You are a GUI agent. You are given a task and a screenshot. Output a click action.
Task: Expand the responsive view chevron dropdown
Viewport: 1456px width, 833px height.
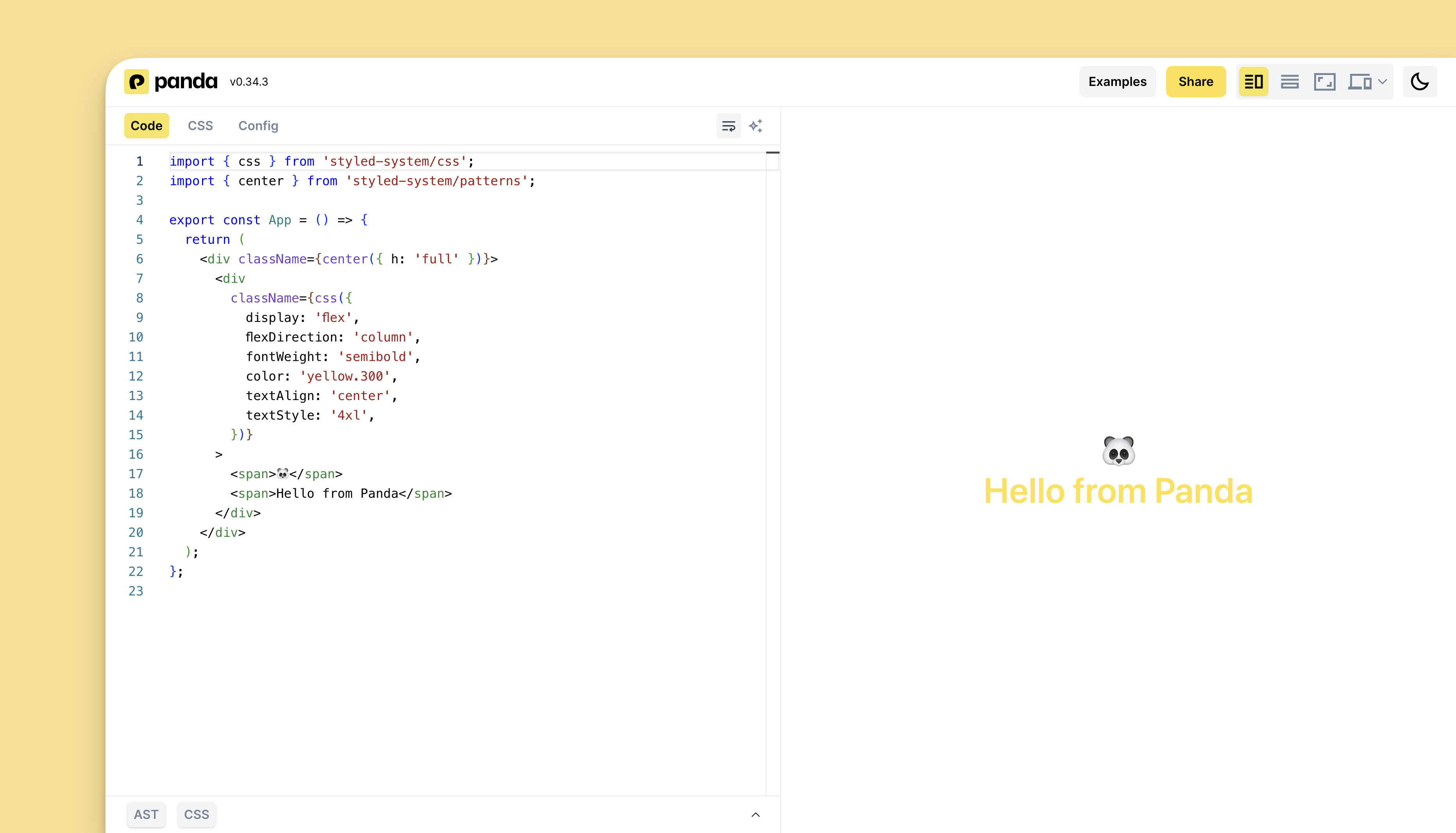pyautogui.click(x=1383, y=82)
